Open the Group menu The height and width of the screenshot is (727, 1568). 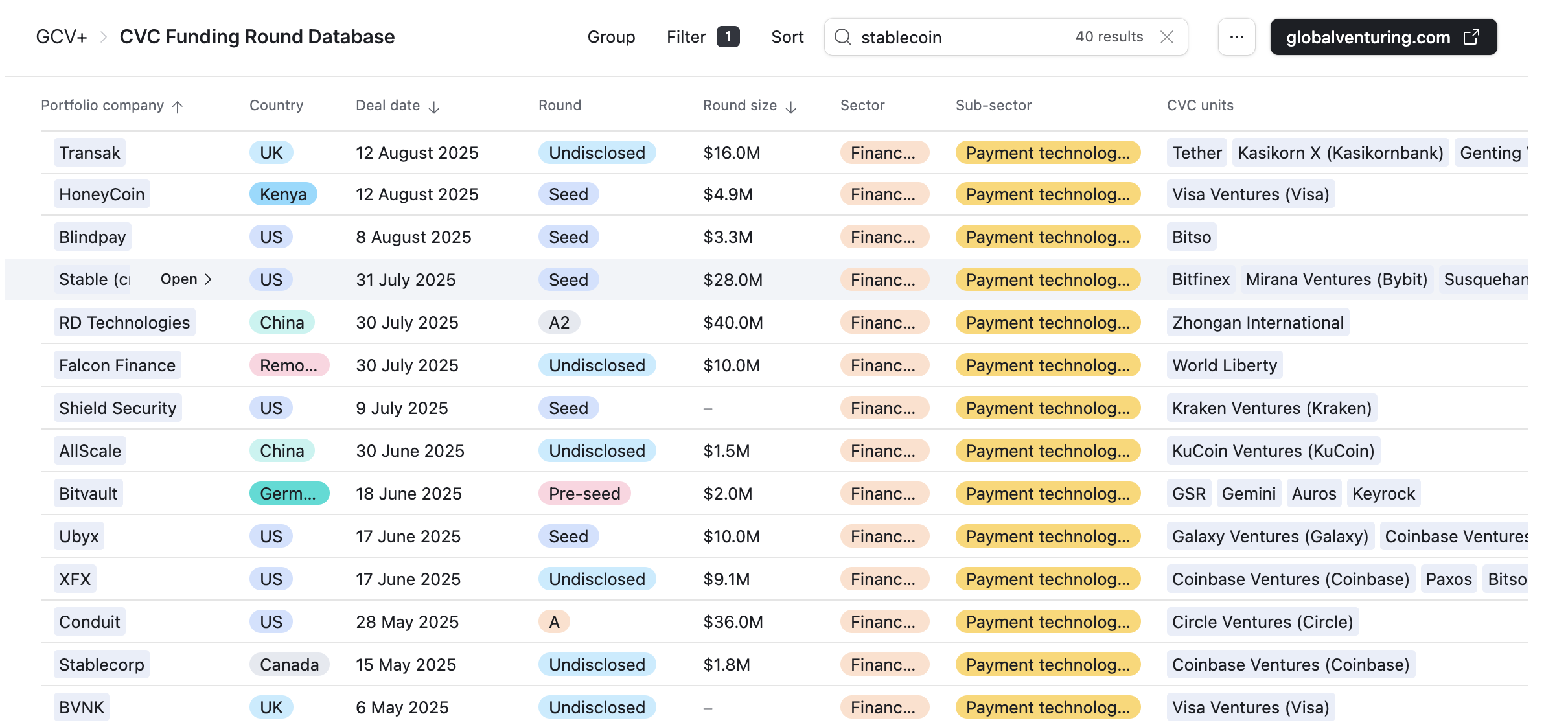[611, 37]
